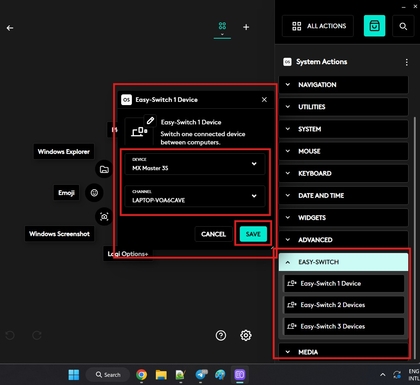Close the Easy-Switch 1 Device dialog
The width and height of the screenshot is (420, 385).
(264, 100)
